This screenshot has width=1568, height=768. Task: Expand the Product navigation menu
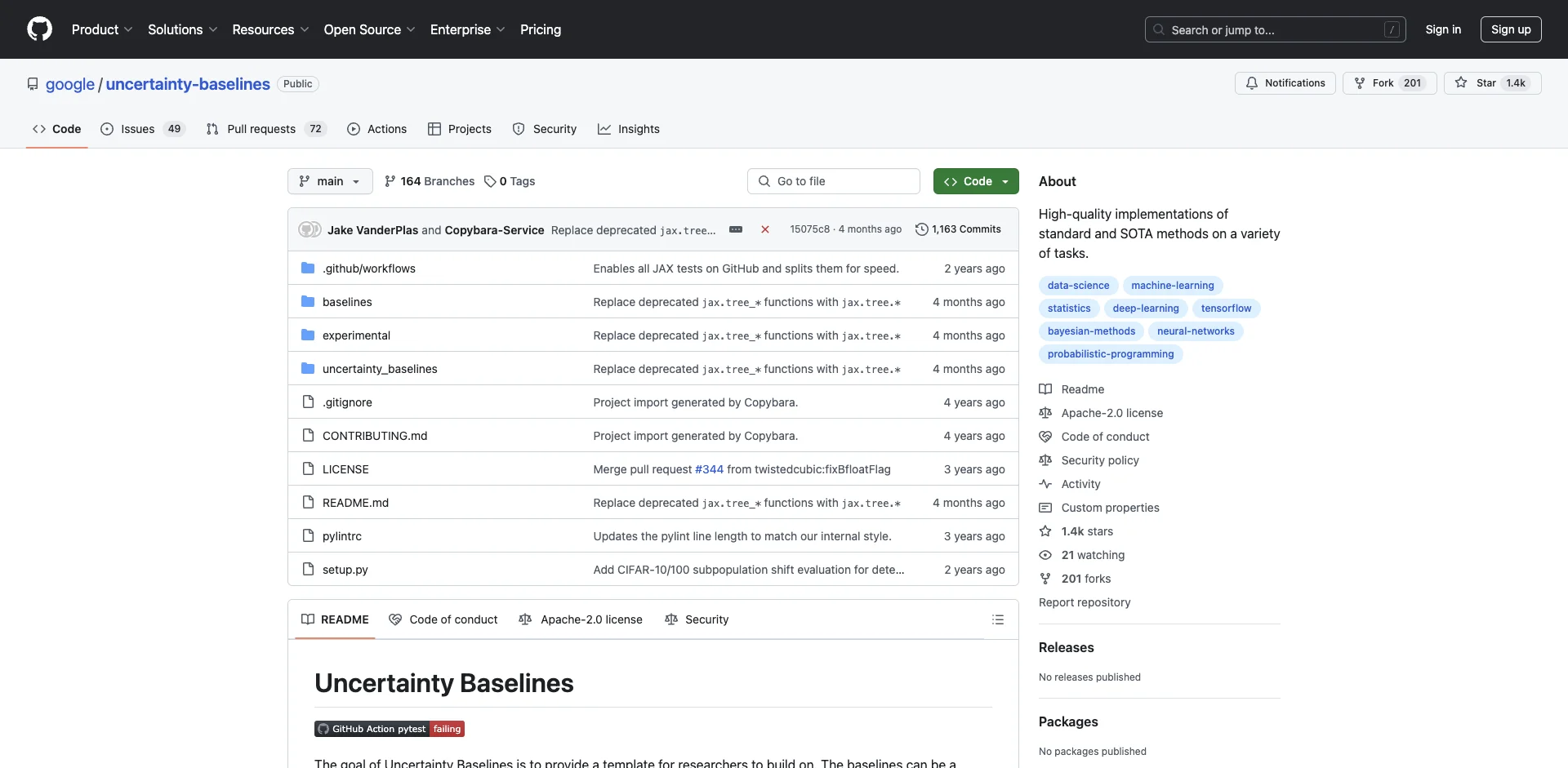point(101,29)
